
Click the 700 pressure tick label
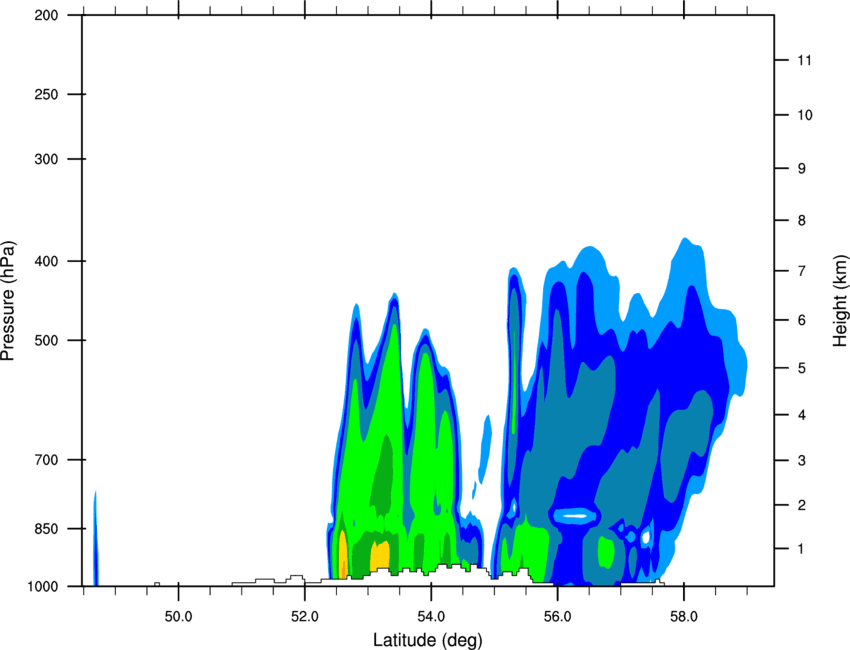(47, 460)
